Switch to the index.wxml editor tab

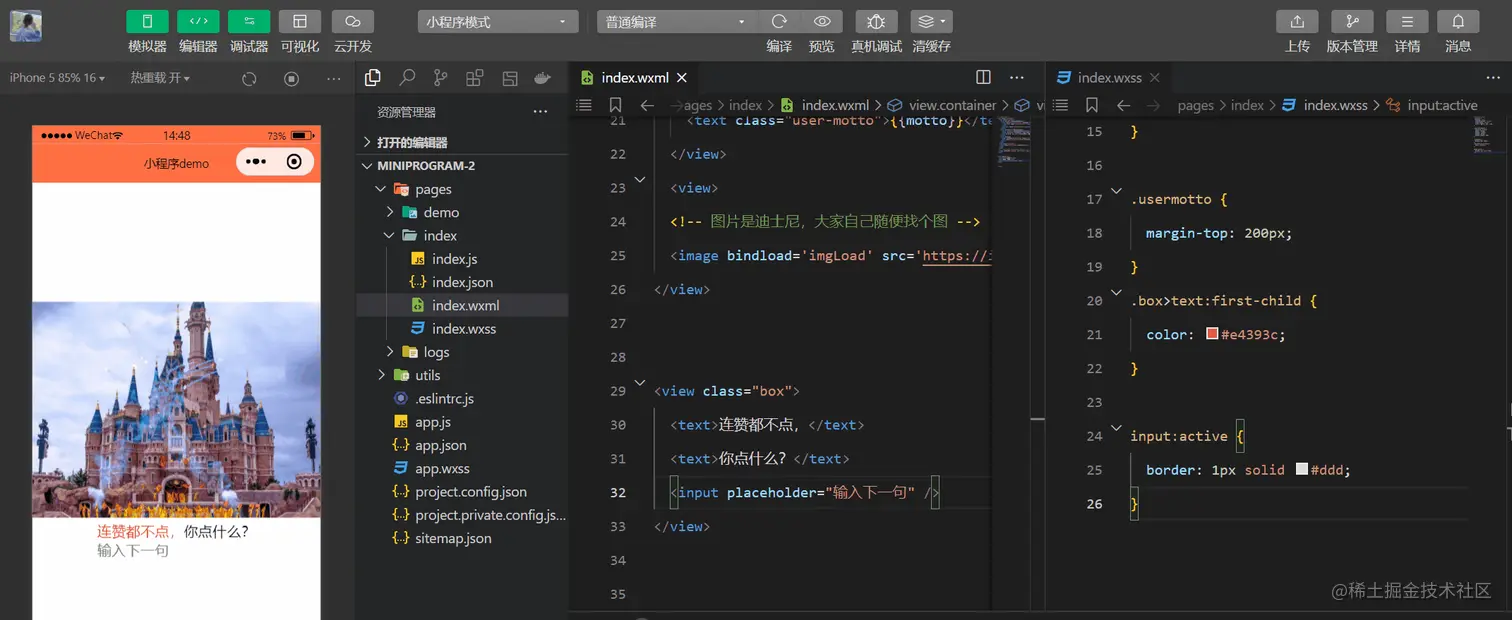pos(633,78)
